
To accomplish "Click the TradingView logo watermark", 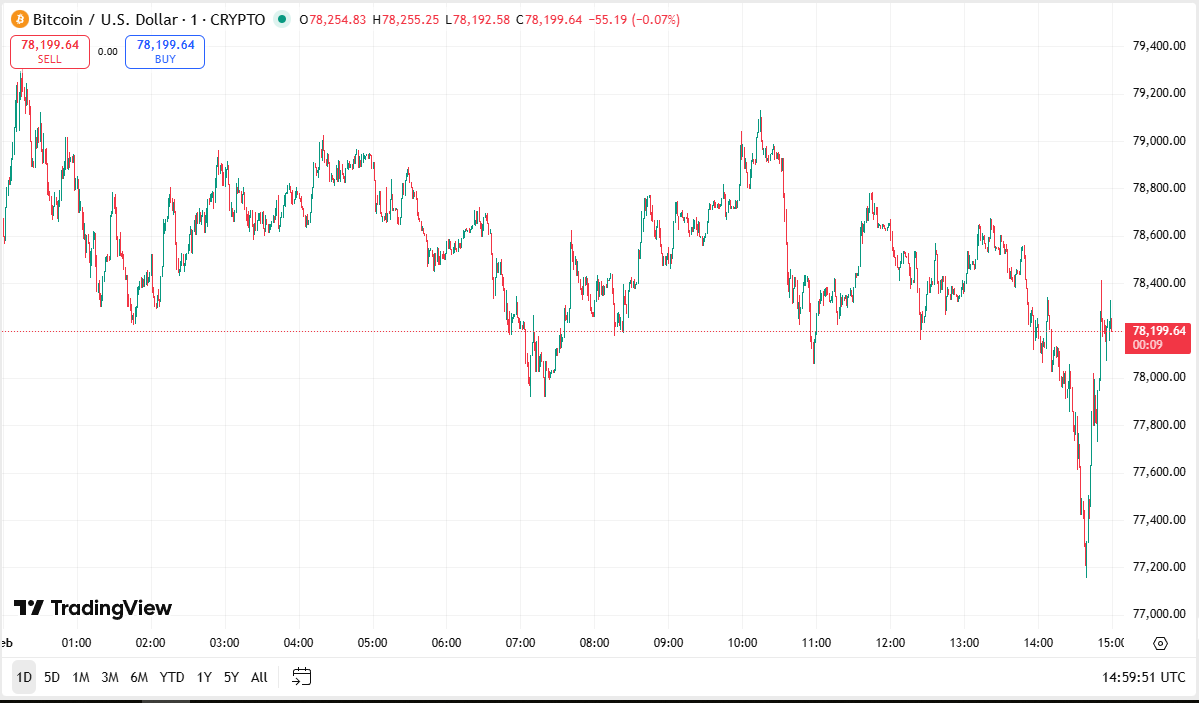I will (93, 608).
